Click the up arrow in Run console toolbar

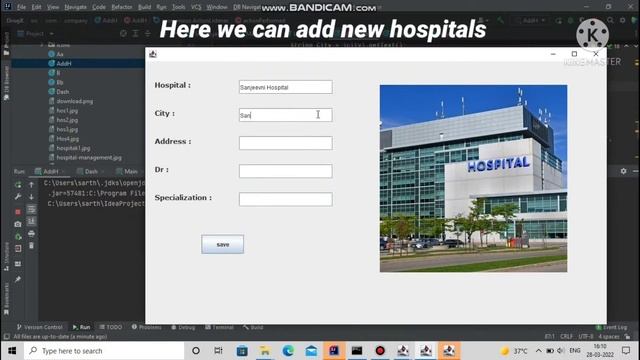coord(31,185)
